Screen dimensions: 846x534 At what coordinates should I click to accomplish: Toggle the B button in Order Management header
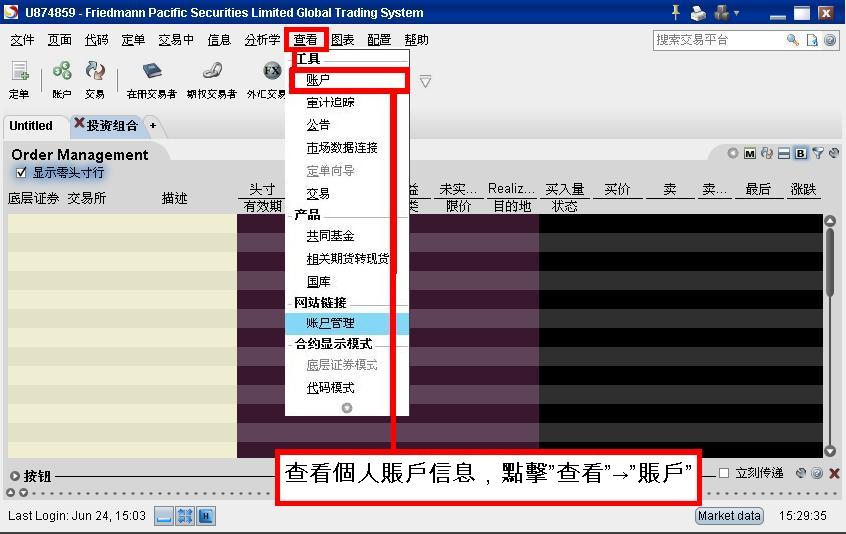(801, 153)
